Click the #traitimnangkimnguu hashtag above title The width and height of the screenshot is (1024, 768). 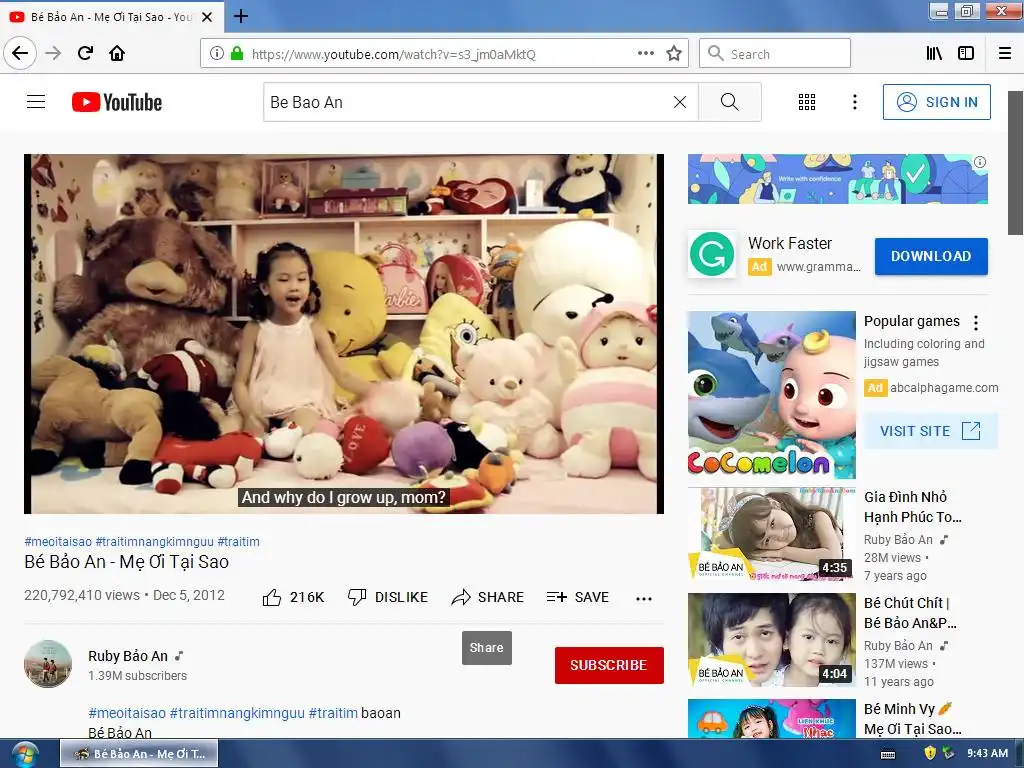click(x=154, y=541)
